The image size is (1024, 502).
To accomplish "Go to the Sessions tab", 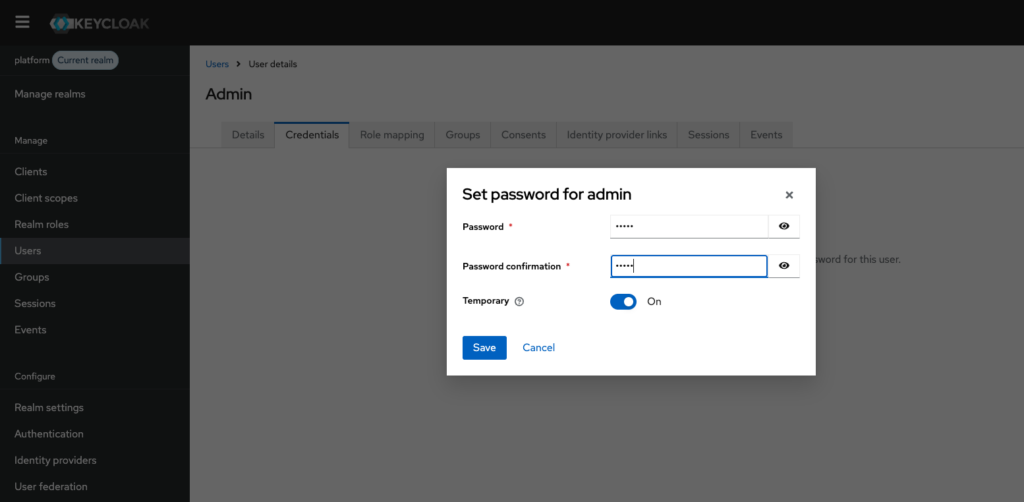I will coord(708,135).
